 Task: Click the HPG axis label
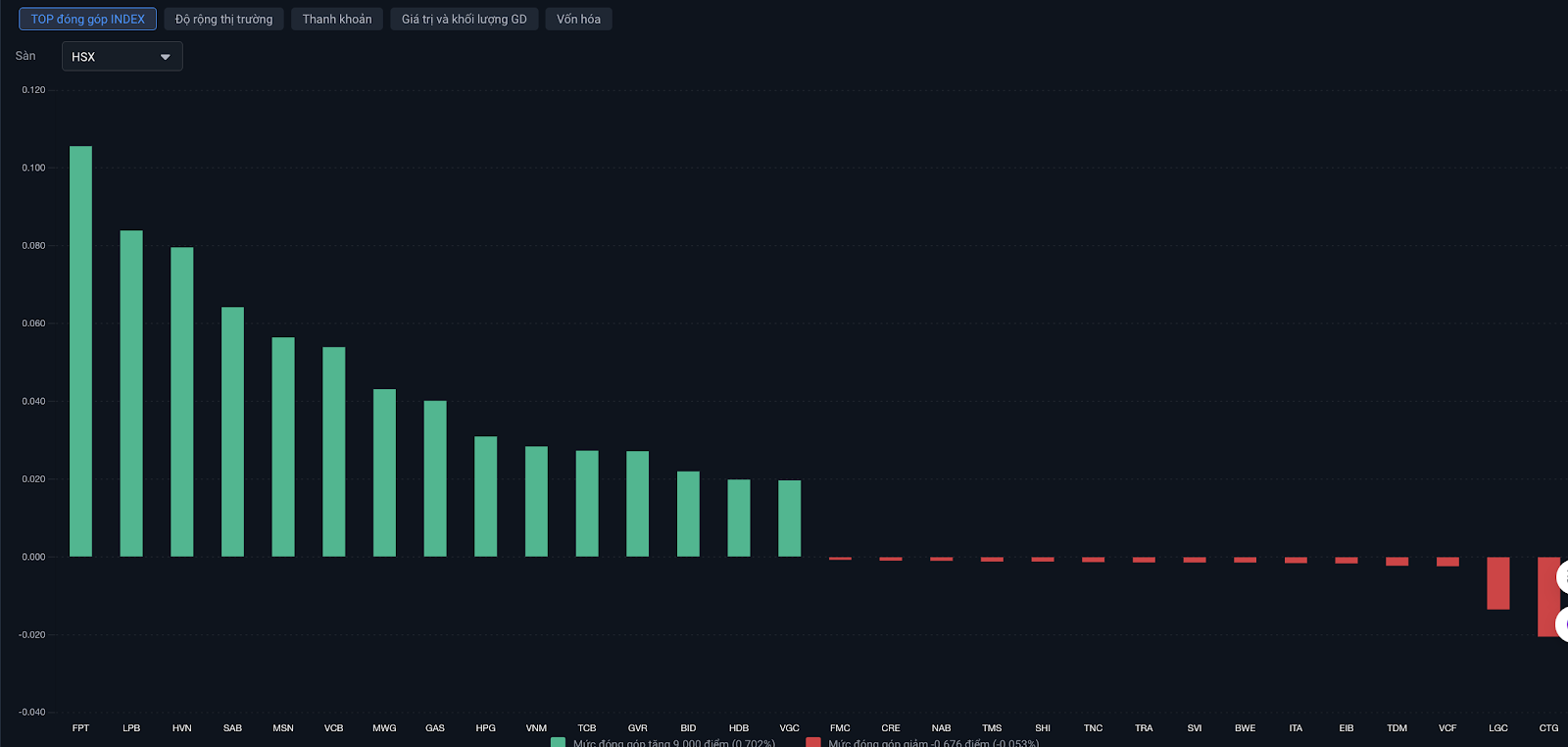click(x=486, y=728)
